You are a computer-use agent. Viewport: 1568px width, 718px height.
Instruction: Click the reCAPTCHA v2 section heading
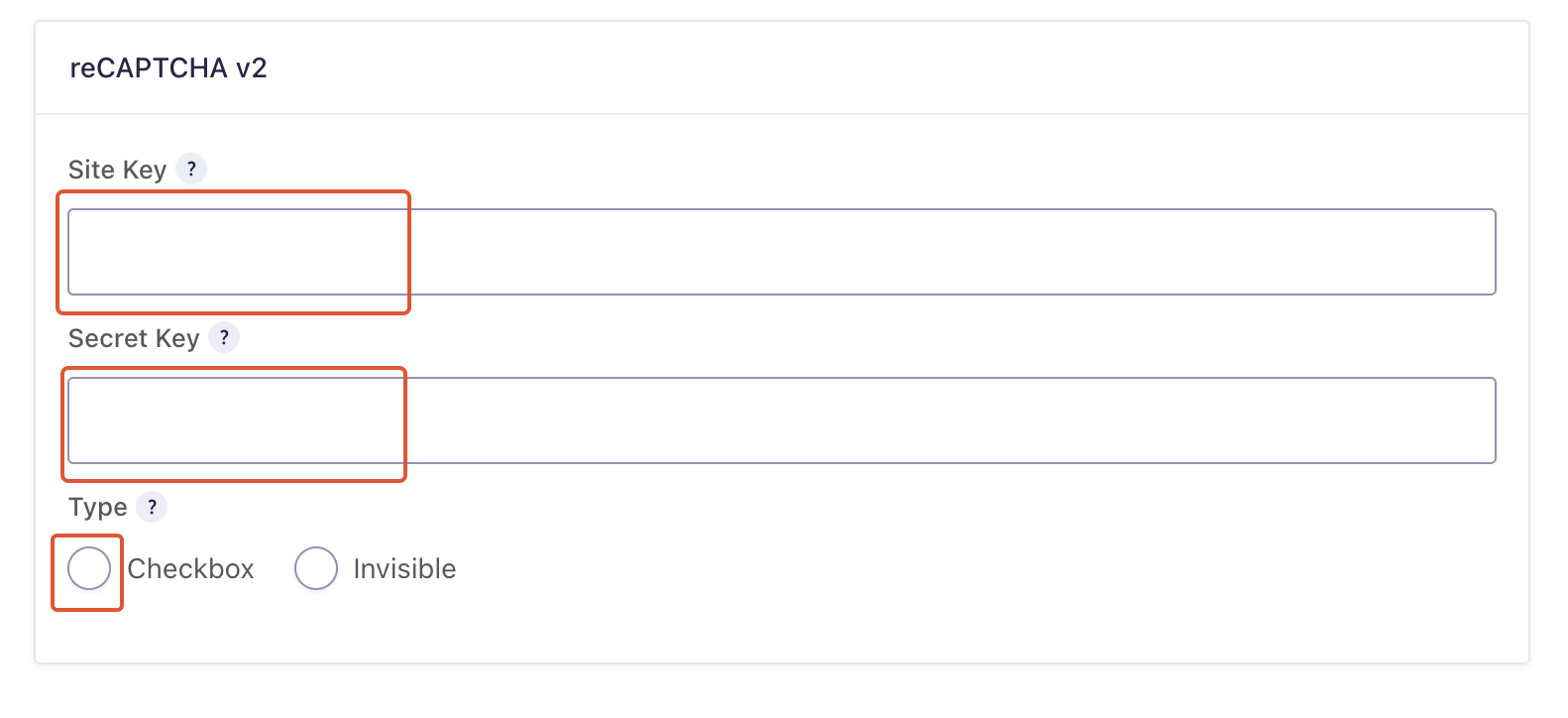(168, 68)
